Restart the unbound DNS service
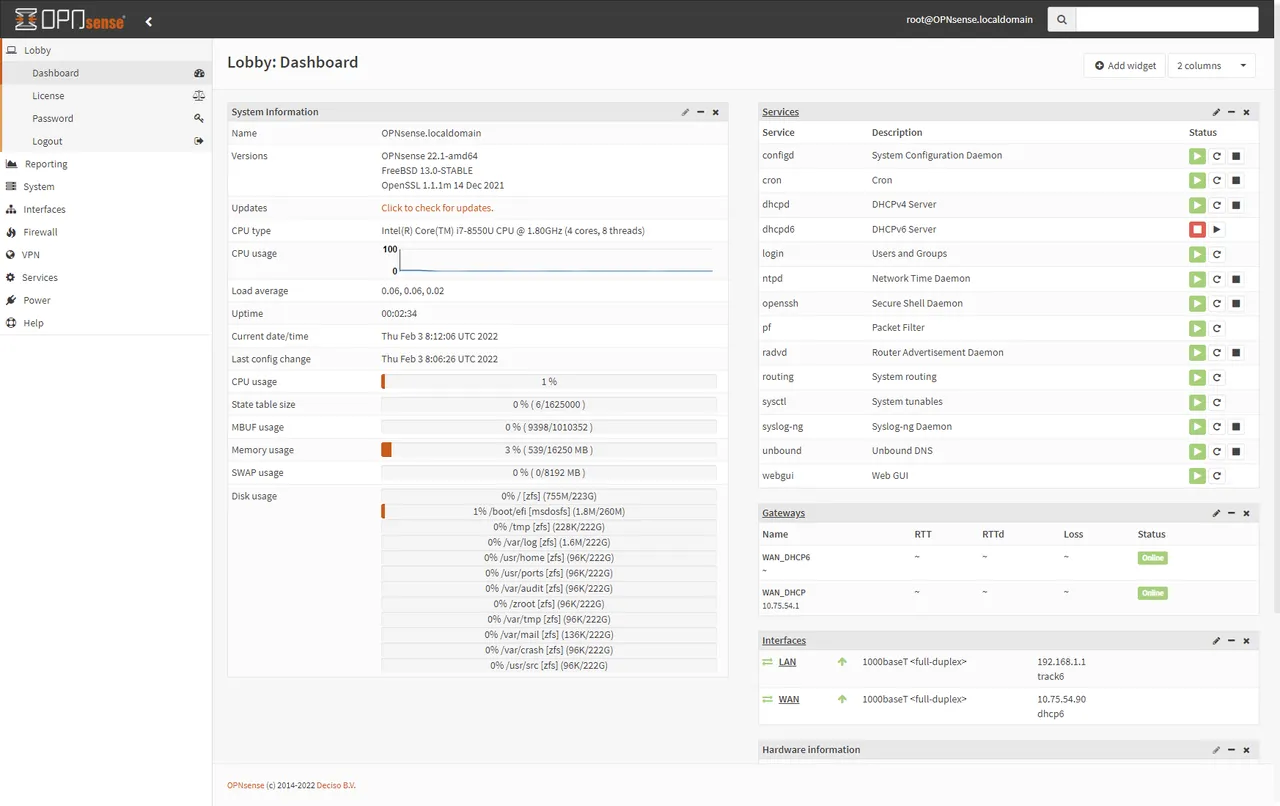Screen dimensions: 1280x806 tap(1217, 452)
